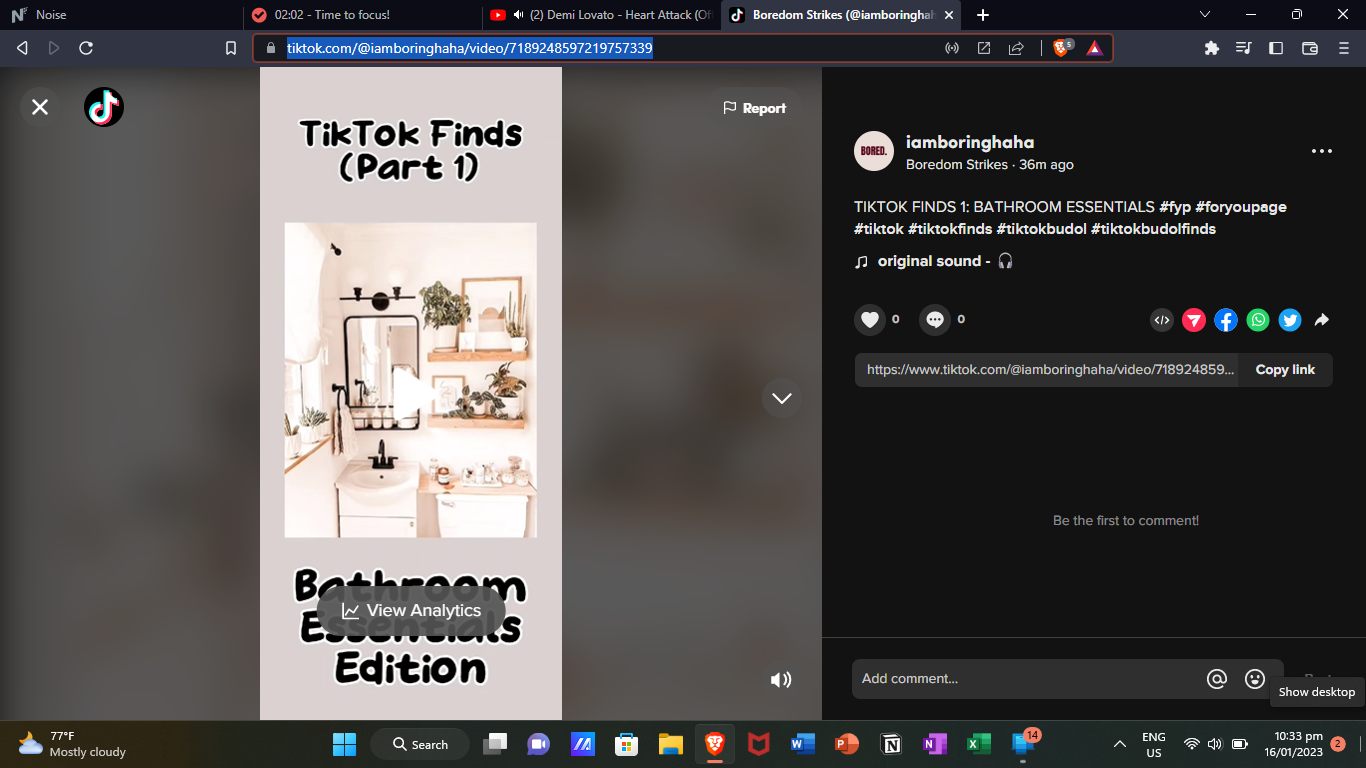The width and height of the screenshot is (1366, 768).
Task: Open the media playlist control icon
Action: coord(1244,48)
